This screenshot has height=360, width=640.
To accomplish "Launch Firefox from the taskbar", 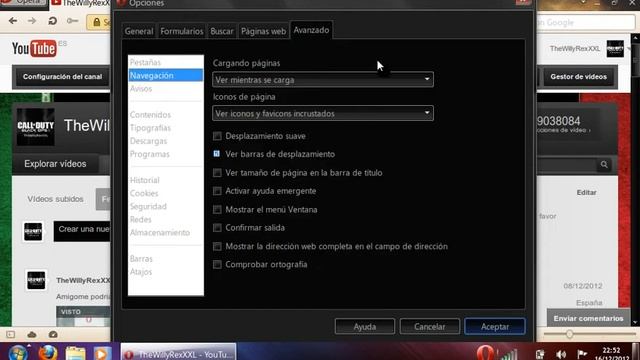I will (x=47, y=352).
